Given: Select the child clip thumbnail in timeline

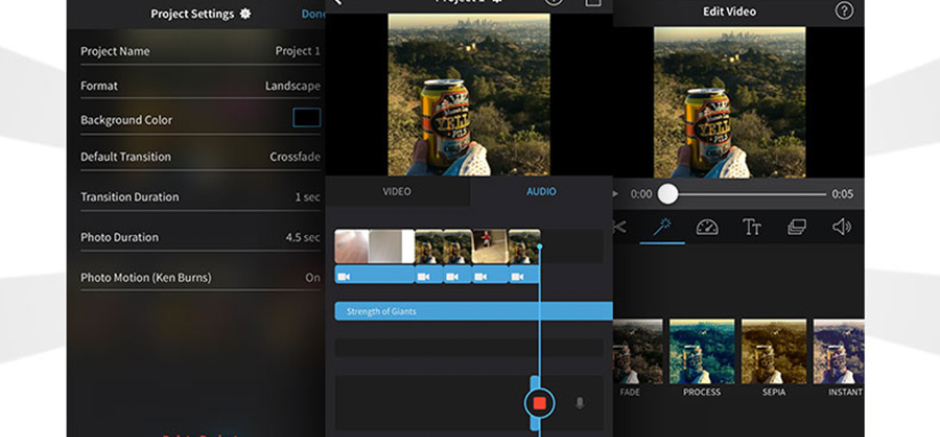Looking at the screenshot, I should tap(490, 246).
